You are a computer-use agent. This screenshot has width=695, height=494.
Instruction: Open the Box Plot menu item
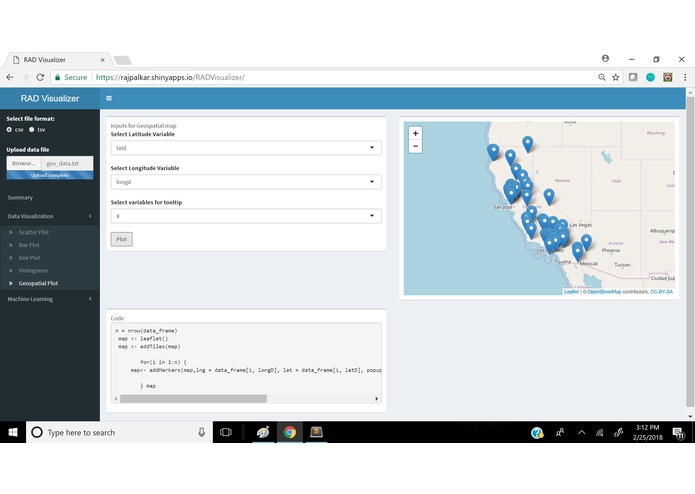30,258
